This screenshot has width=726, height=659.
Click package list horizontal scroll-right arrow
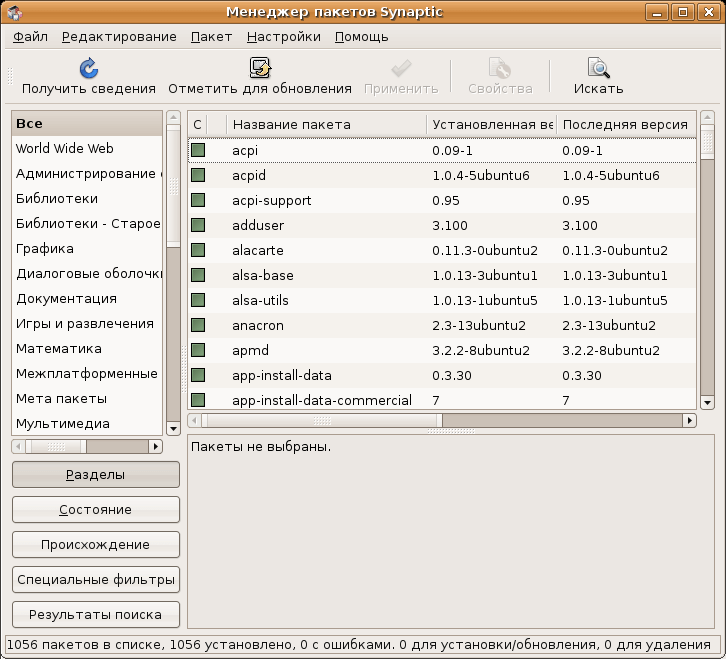click(x=689, y=421)
